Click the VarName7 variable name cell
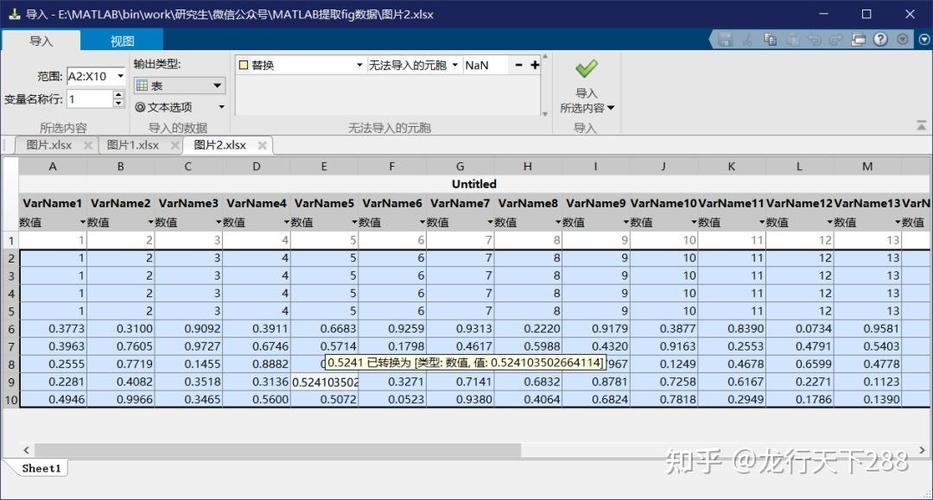Viewport: 933px width, 500px height. coord(460,204)
